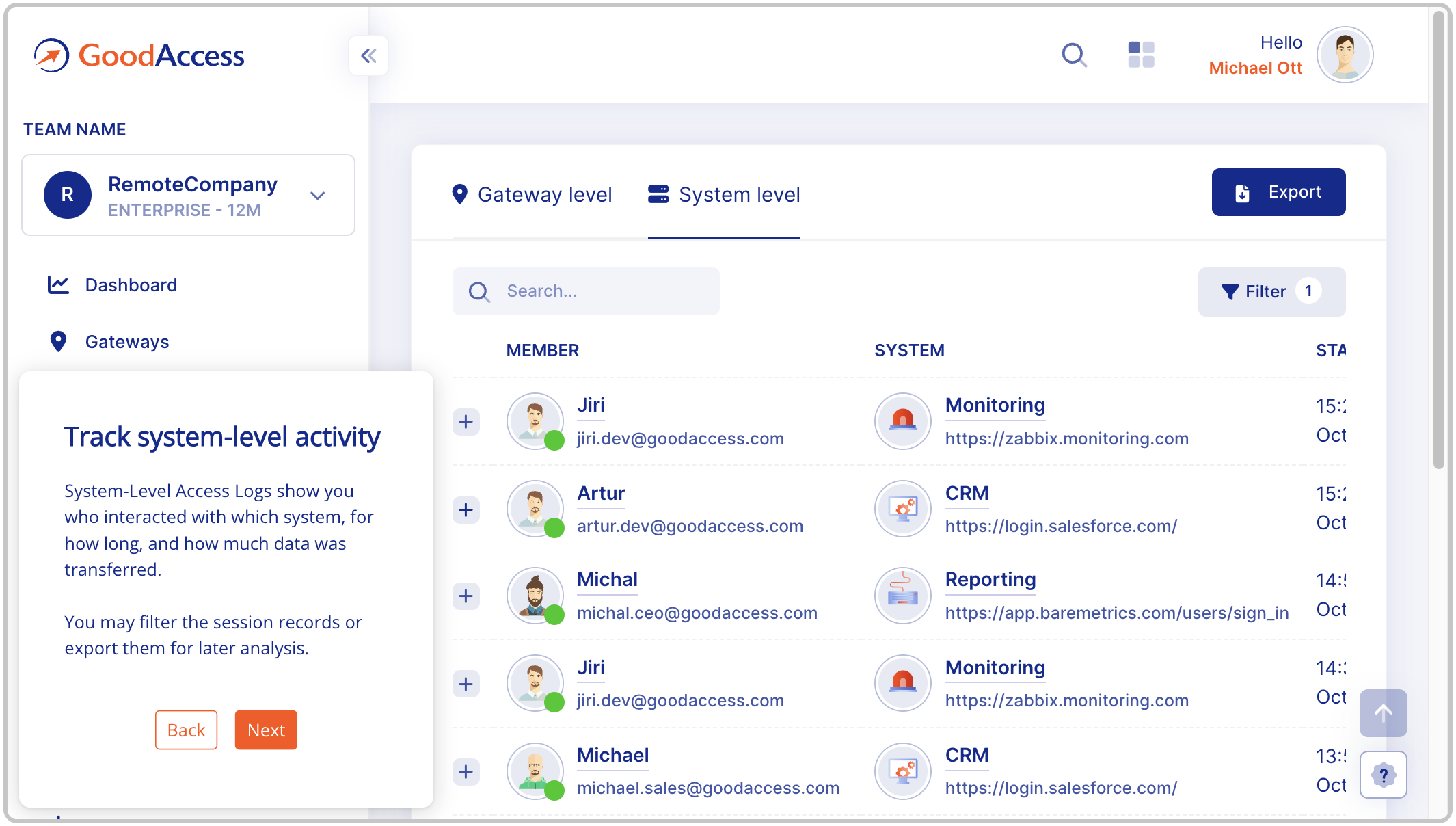Click the Reporting system icon for Michal
The image size is (1456, 826).
point(903,596)
